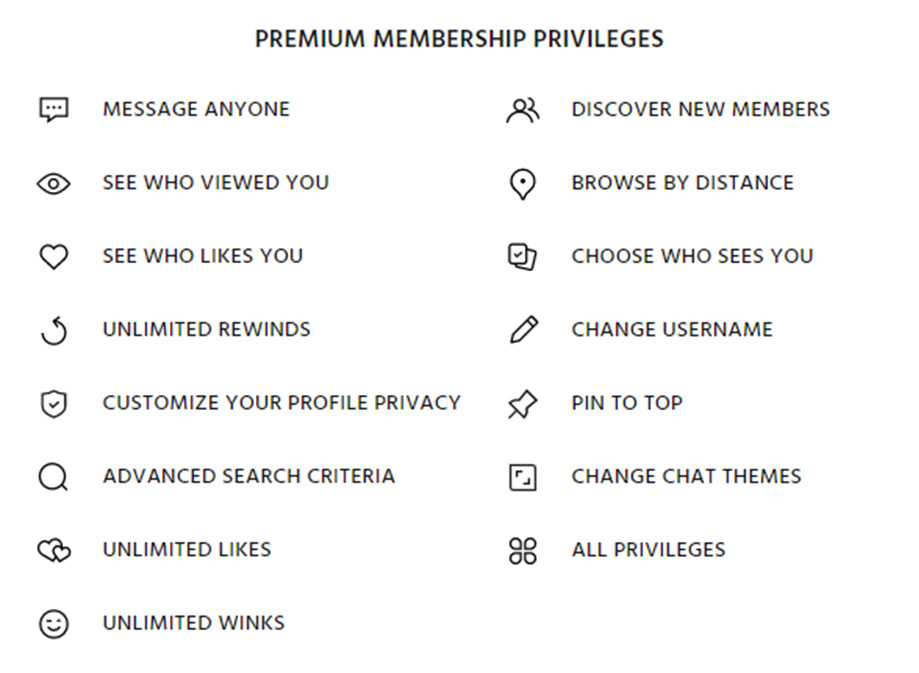This screenshot has height=673, width=919.
Task: Click the Choose Who Sees You checkmark icon
Action: (x=522, y=257)
